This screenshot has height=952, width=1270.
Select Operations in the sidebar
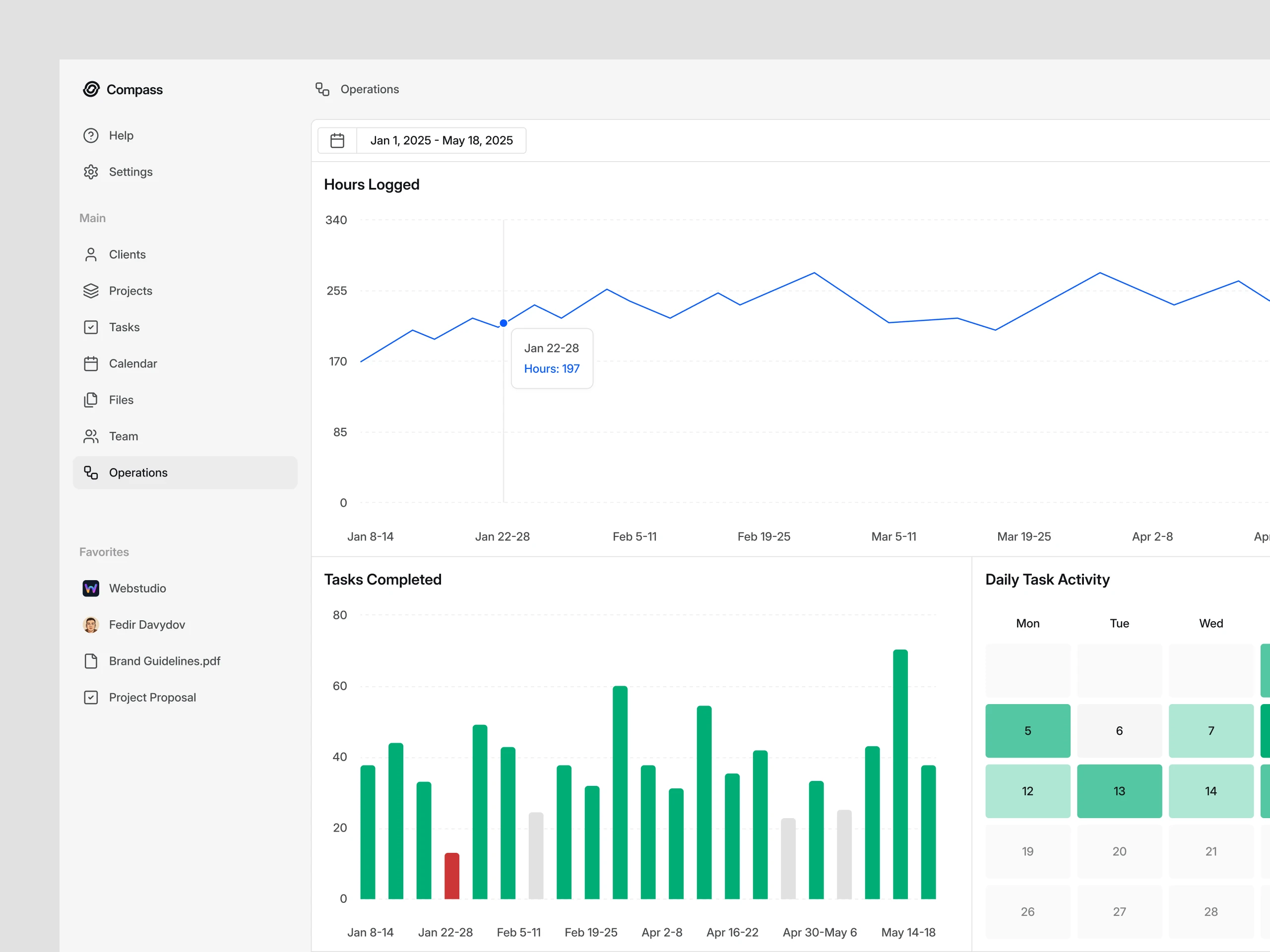[138, 473]
